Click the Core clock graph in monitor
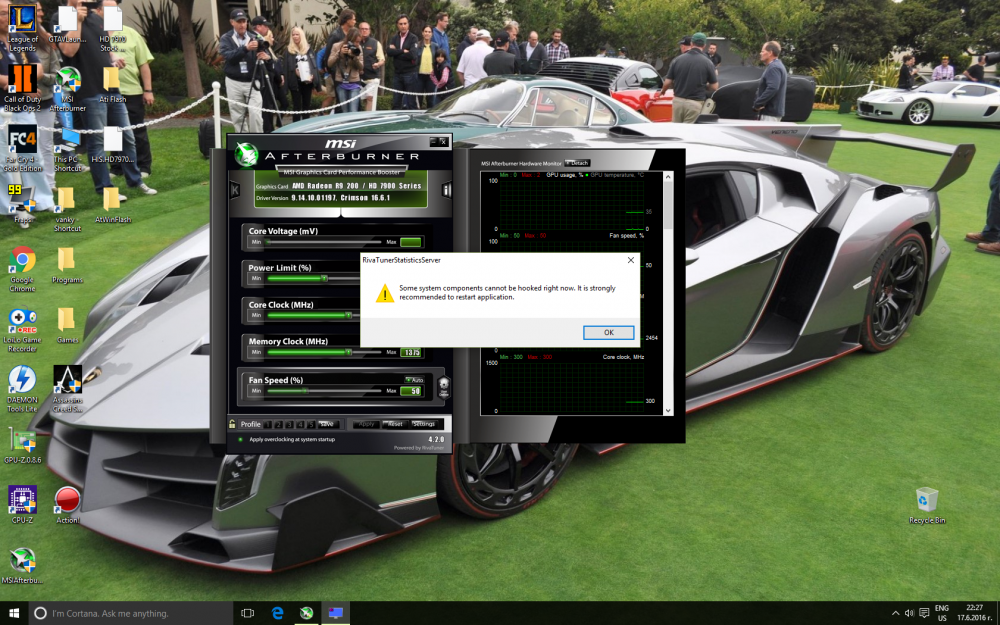 571,387
